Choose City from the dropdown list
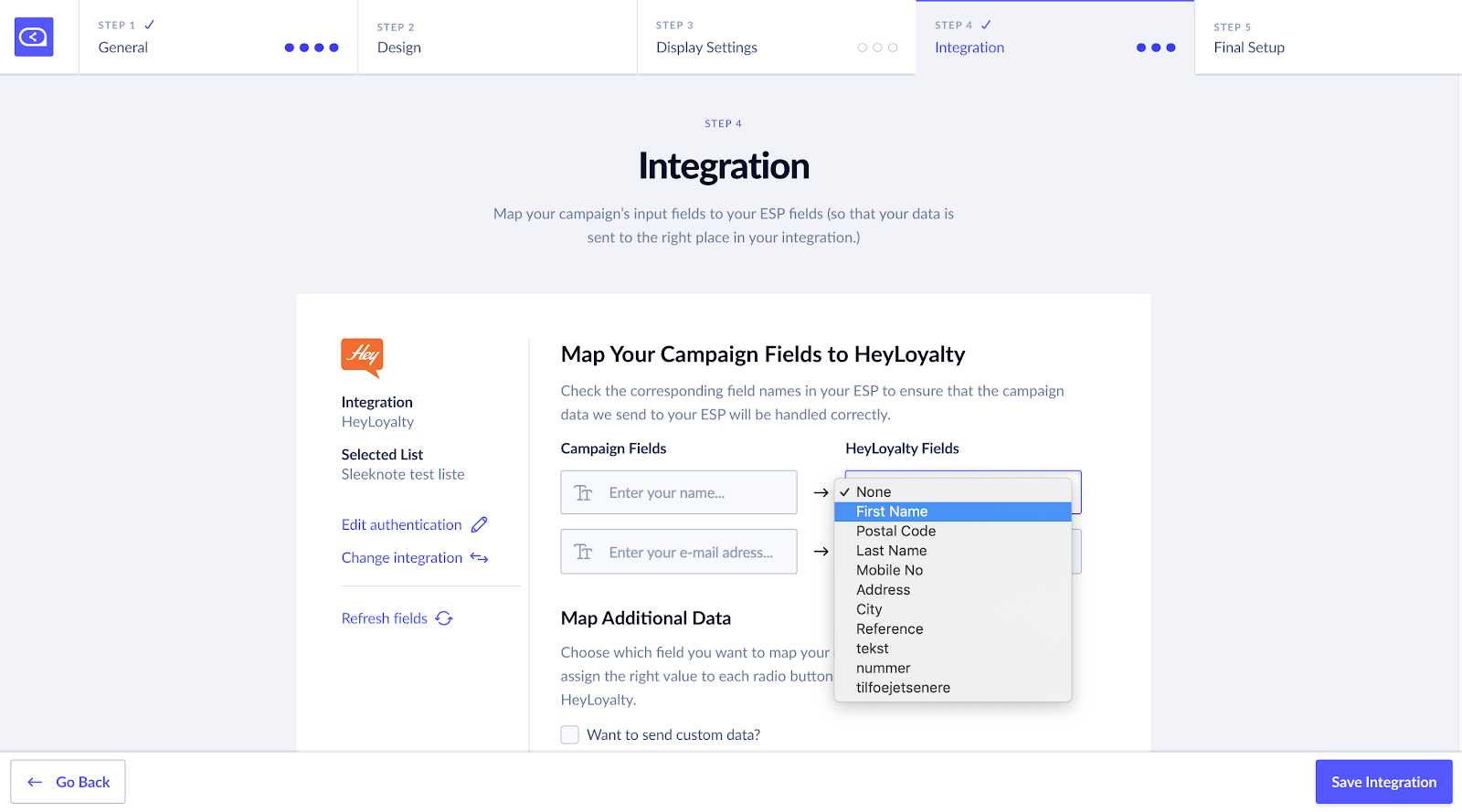This screenshot has width=1462, height=812. tap(953, 609)
